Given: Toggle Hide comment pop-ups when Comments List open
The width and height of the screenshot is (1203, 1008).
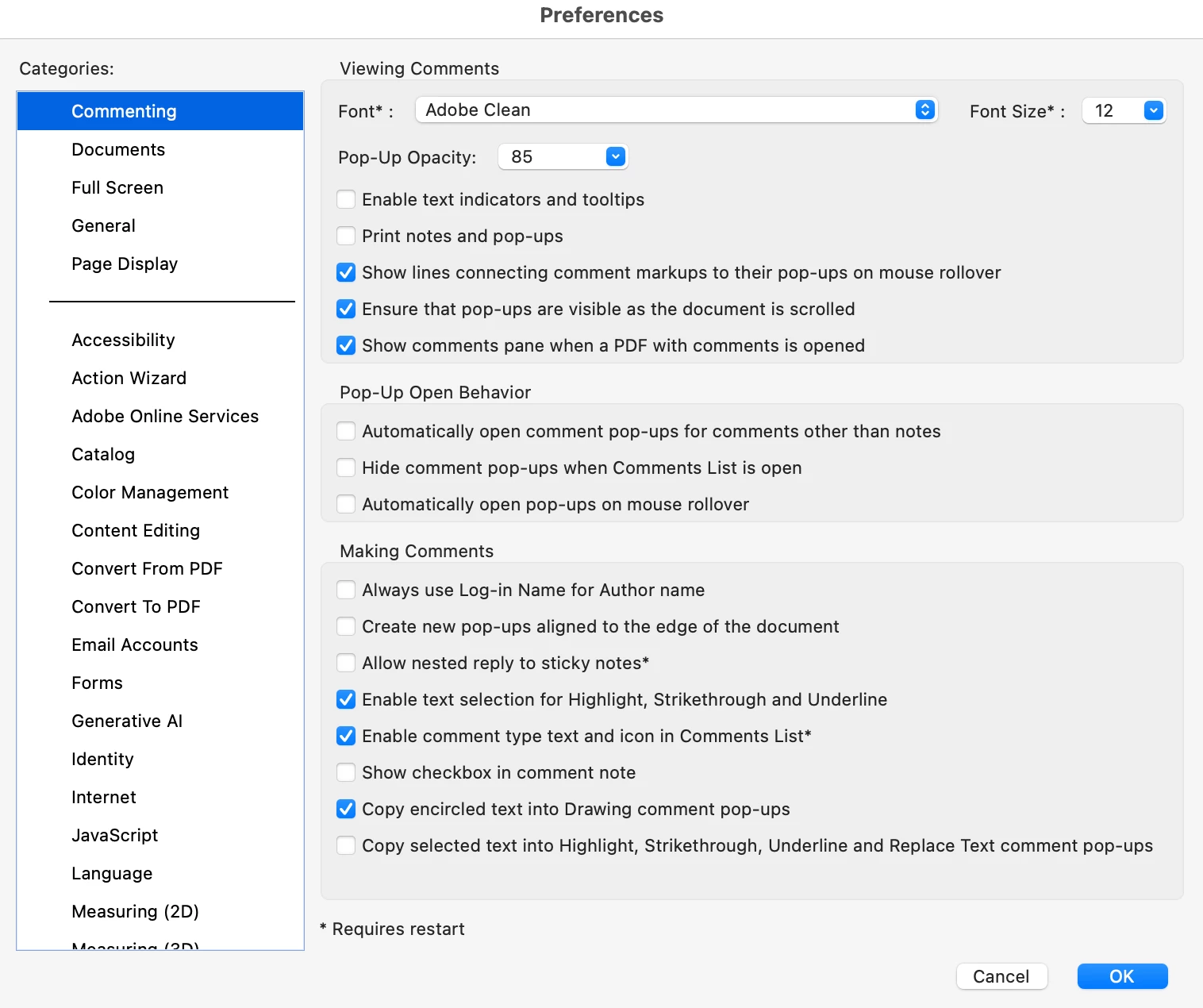Looking at the screenshot, I should [x=346, y=467].
